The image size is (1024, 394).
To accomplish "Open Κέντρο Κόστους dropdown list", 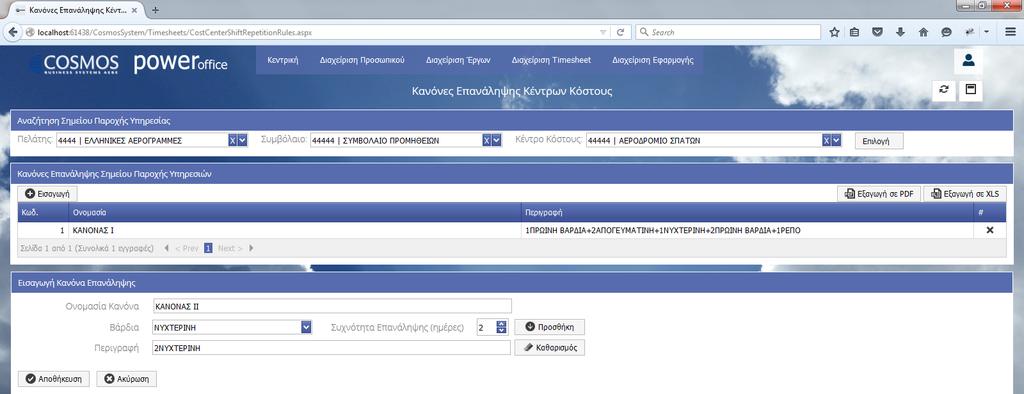I will coord(837,140).
